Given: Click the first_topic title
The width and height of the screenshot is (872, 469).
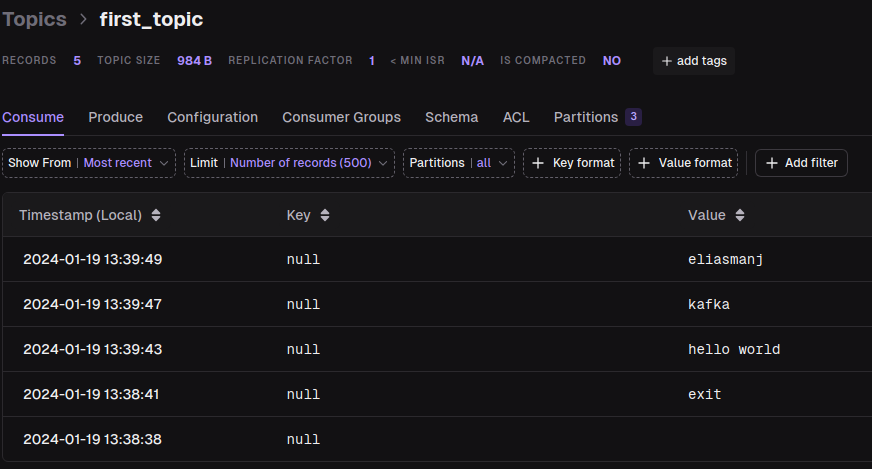Looking at the screenshot, I should [x=151, y=19].
